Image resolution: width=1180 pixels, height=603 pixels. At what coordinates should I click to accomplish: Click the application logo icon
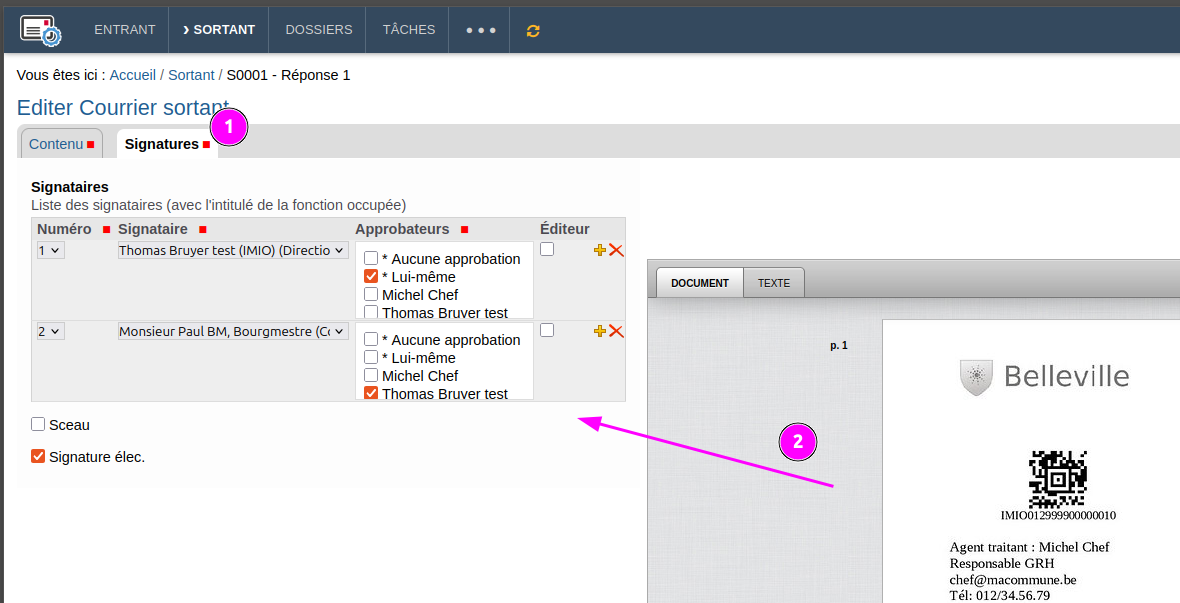point(41,30)
